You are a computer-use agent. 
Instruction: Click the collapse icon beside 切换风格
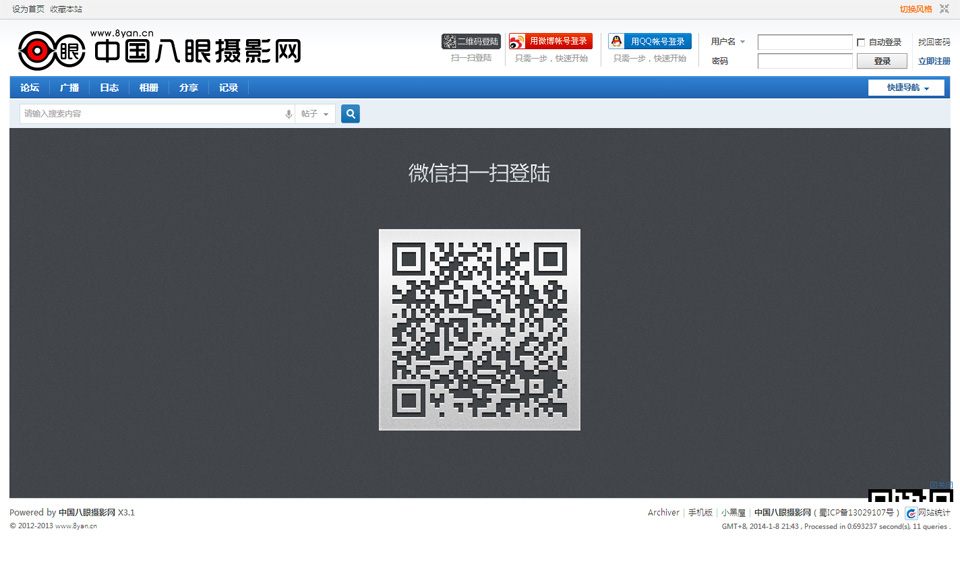[944, 9]
